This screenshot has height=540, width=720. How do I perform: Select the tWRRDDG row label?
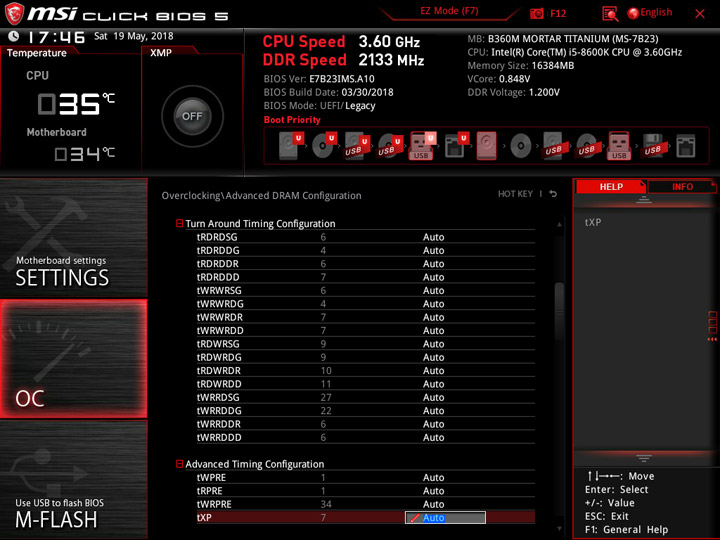point(219,411)
